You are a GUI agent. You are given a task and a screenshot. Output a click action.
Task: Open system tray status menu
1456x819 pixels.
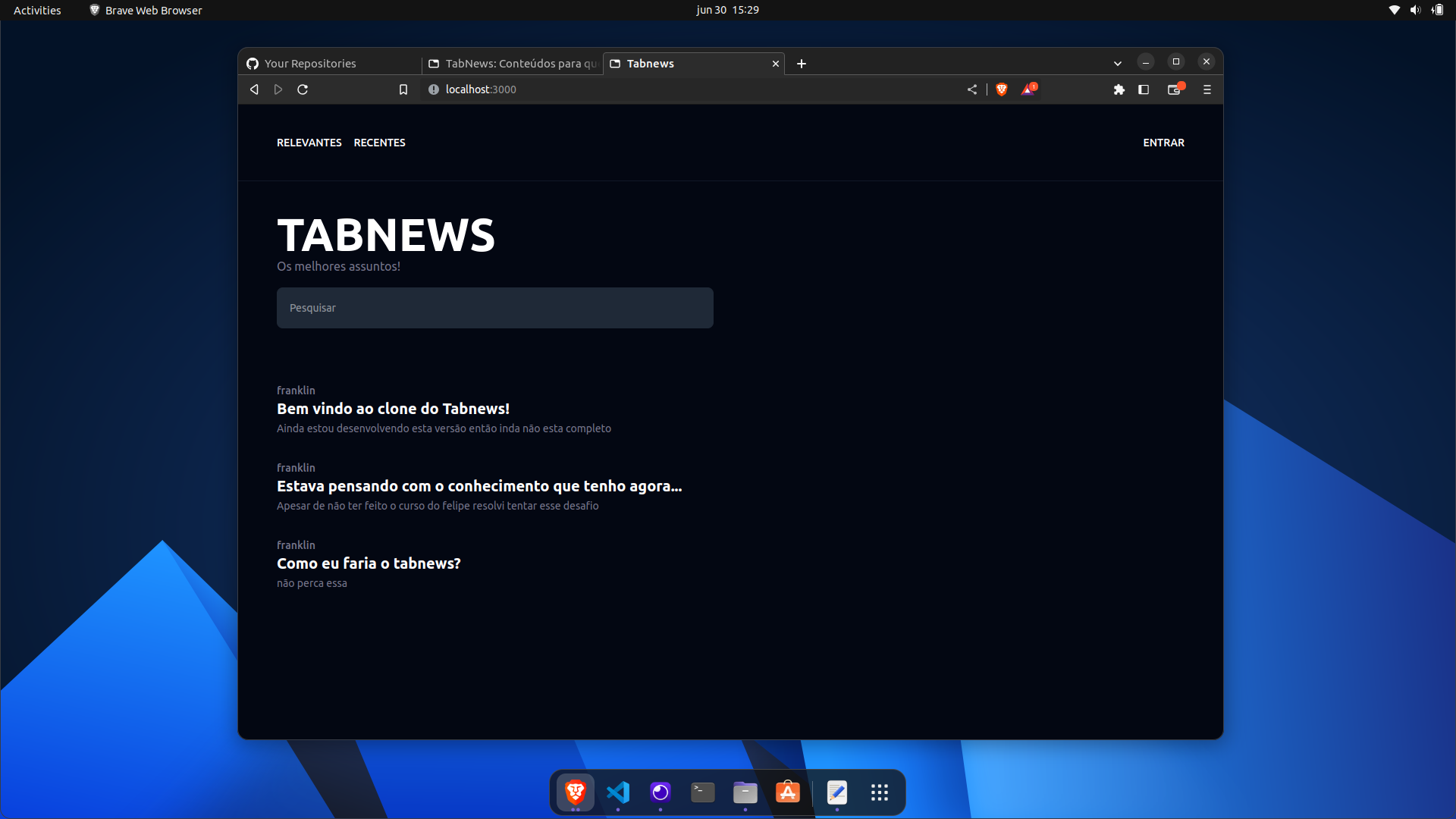click(x=1415, y=10)
